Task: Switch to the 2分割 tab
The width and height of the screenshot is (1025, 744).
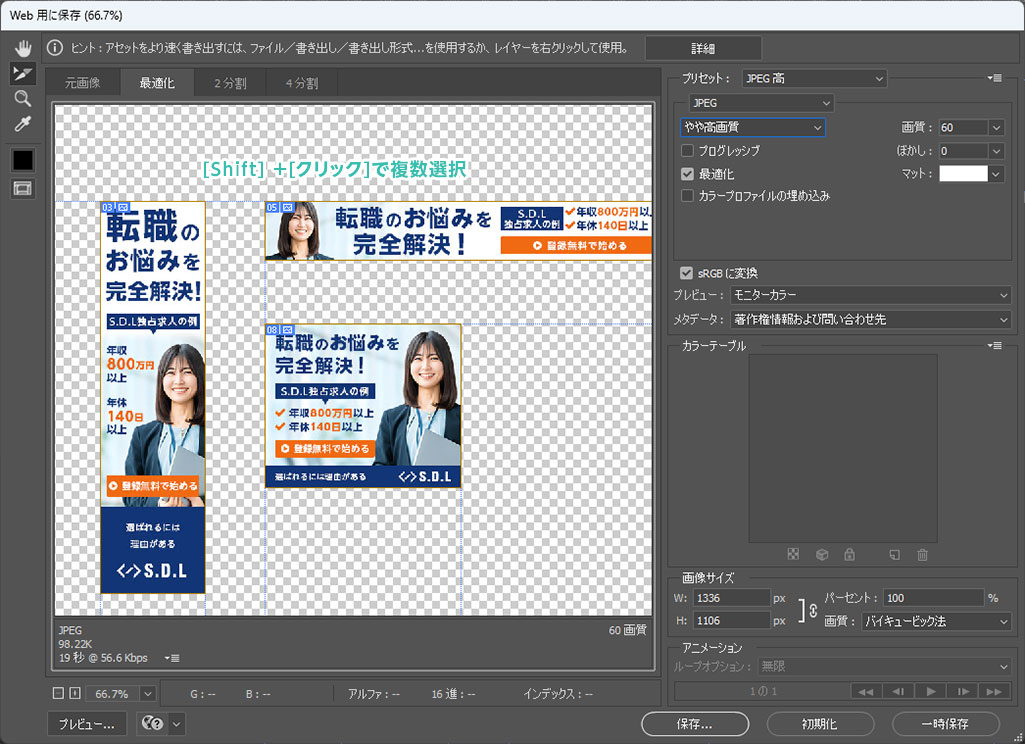Action: [x=230, y=83]
